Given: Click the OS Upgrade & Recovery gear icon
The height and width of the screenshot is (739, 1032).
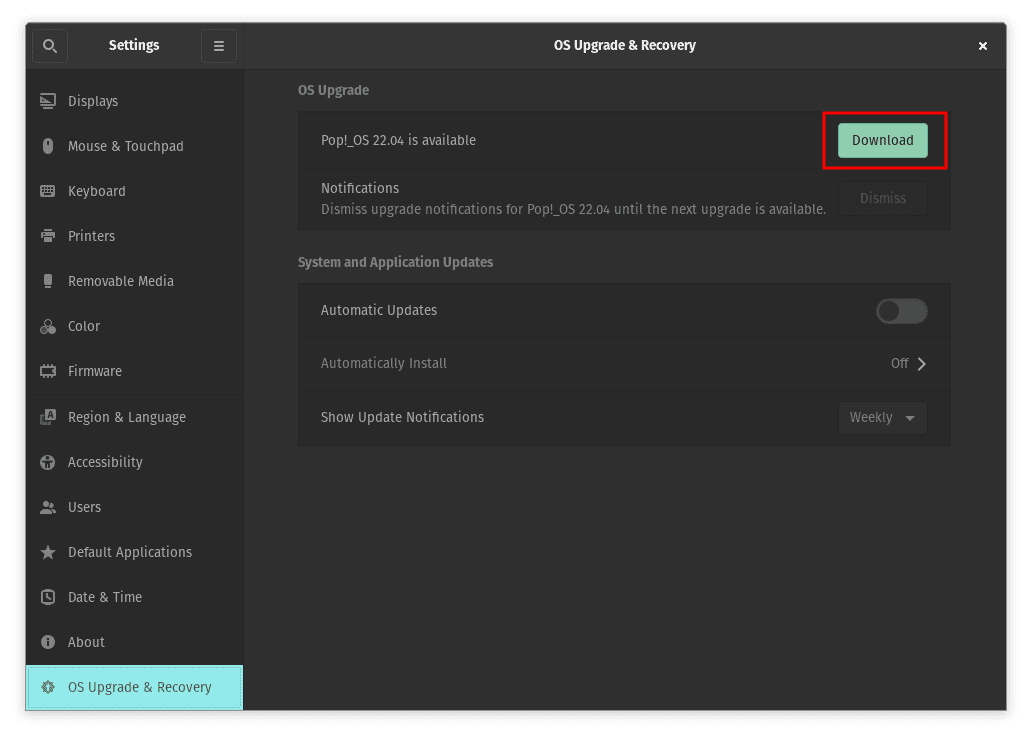Looking at the screenshot, I should pos(47,687).
